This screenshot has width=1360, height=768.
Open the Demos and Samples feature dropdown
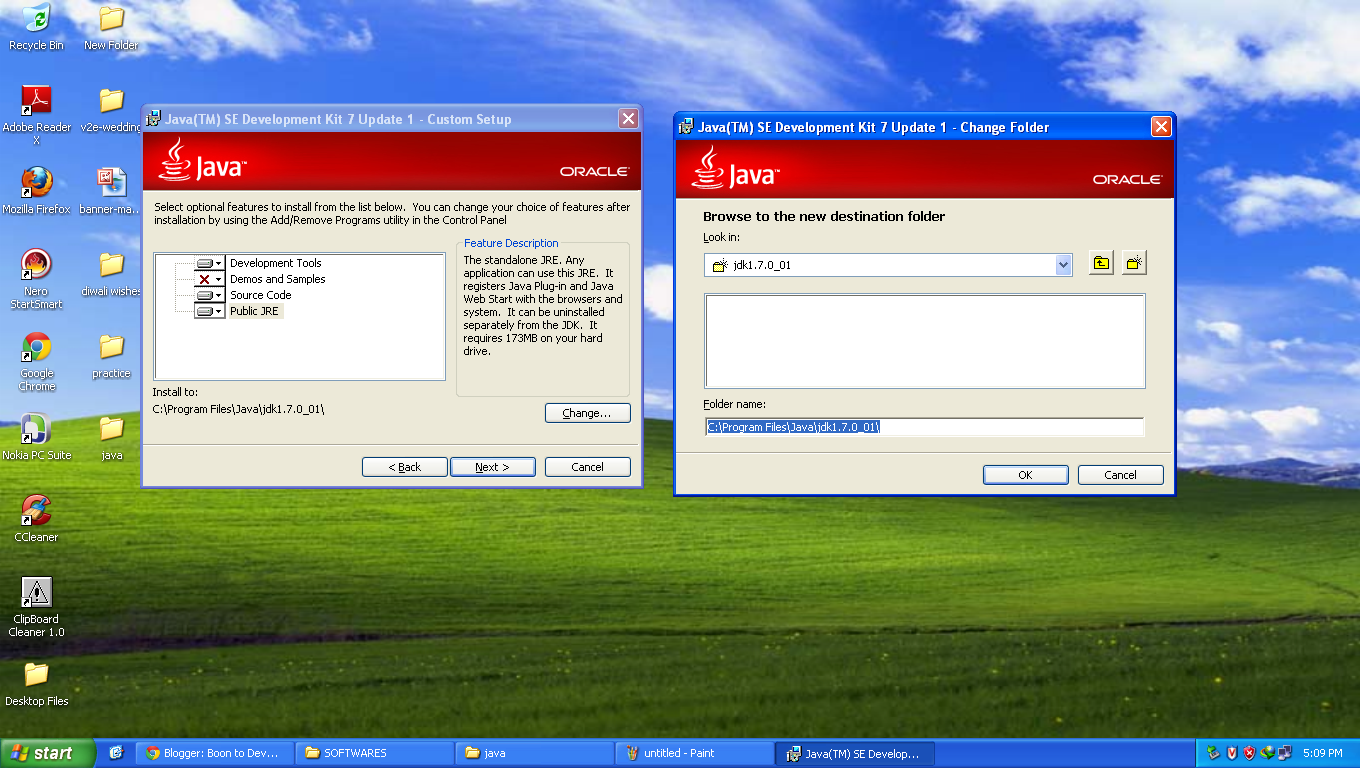coord(209,279)
